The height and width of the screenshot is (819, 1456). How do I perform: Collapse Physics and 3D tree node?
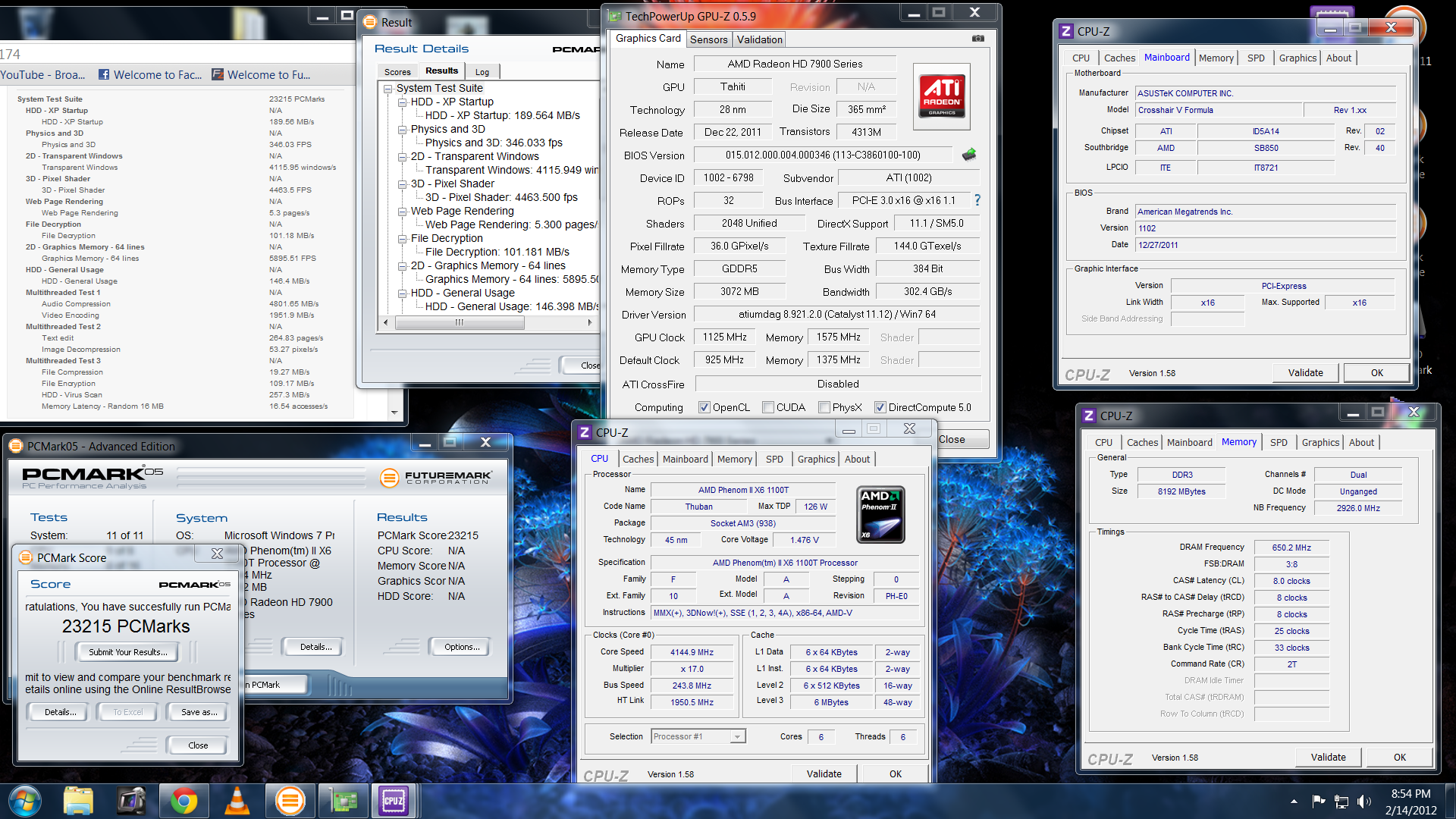click(403, 129)
